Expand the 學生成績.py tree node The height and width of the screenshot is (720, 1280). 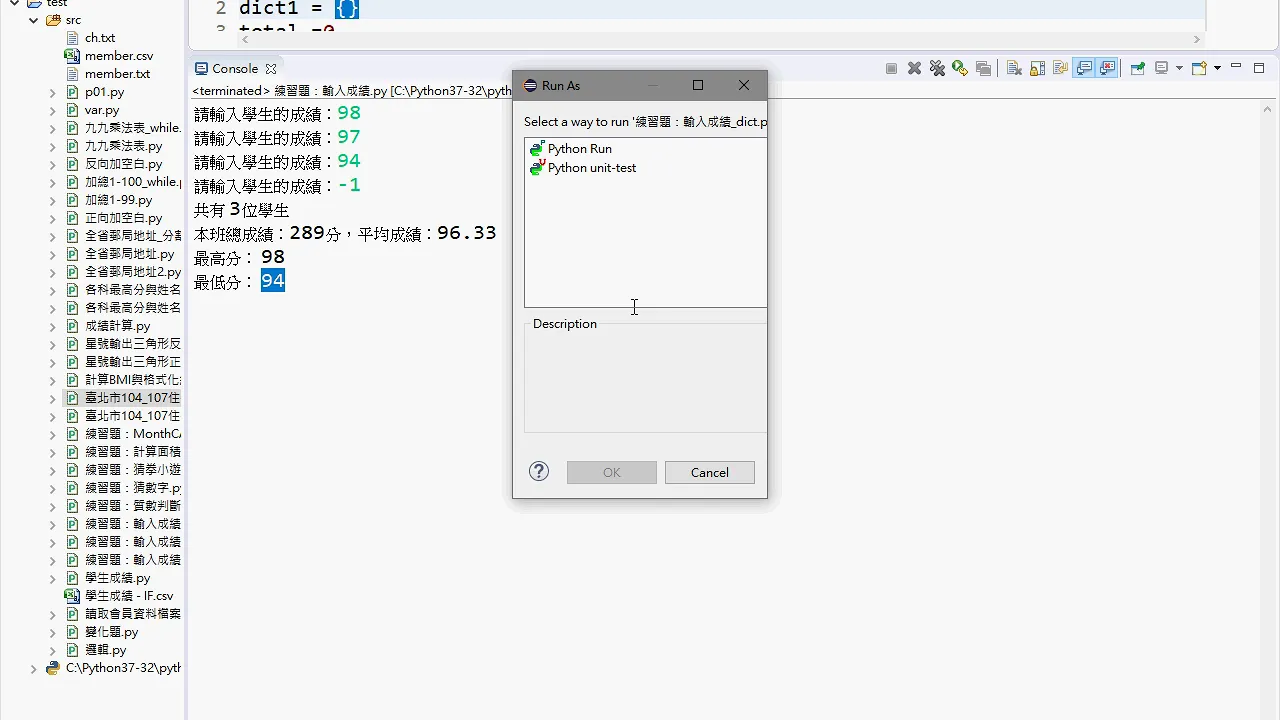point(53,578)
